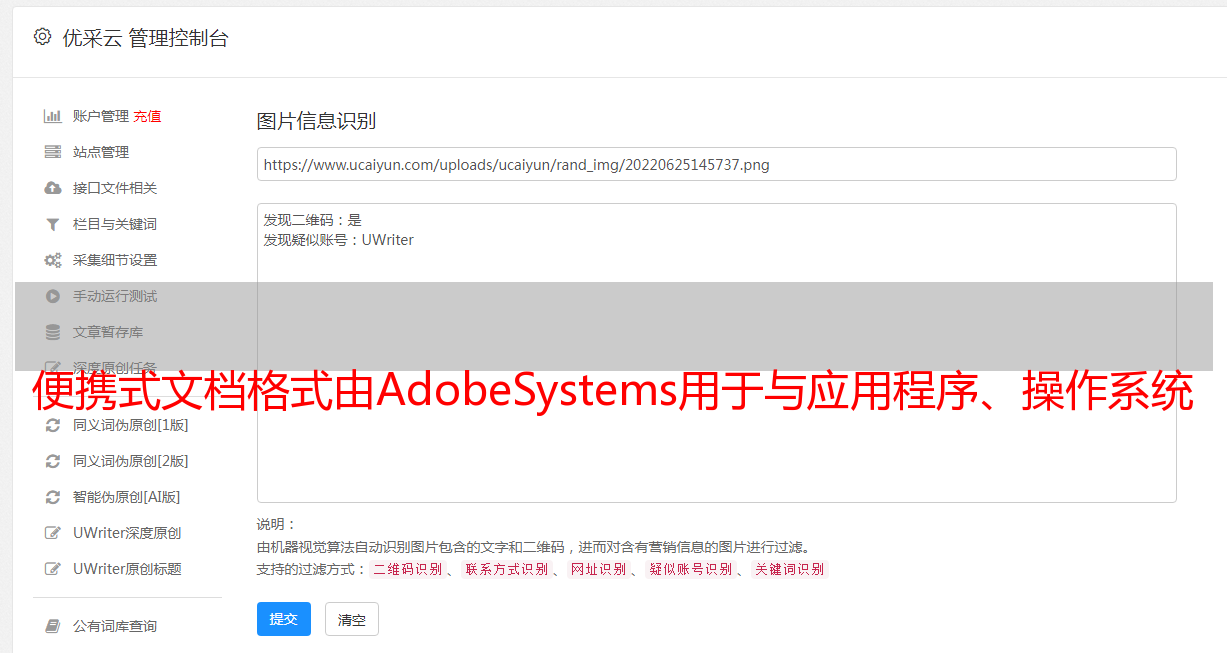Viewport: 1227px width, 653px height.
Task: Click the refresh icon for 同义词伪原创[2版]
Action: tap(53, 461)
